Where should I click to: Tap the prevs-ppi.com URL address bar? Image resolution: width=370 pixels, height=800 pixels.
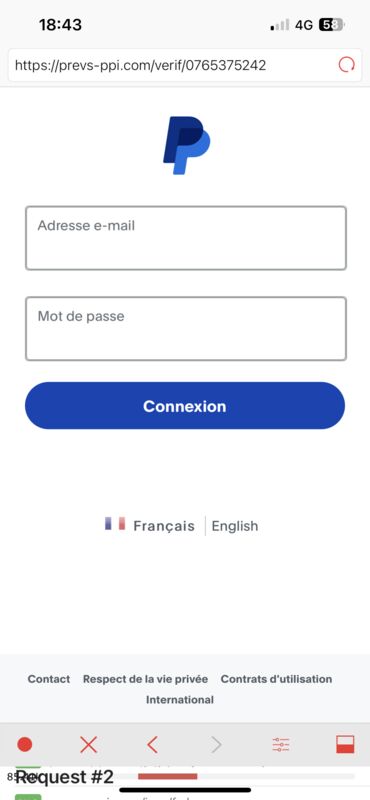[x=174, y=65]
